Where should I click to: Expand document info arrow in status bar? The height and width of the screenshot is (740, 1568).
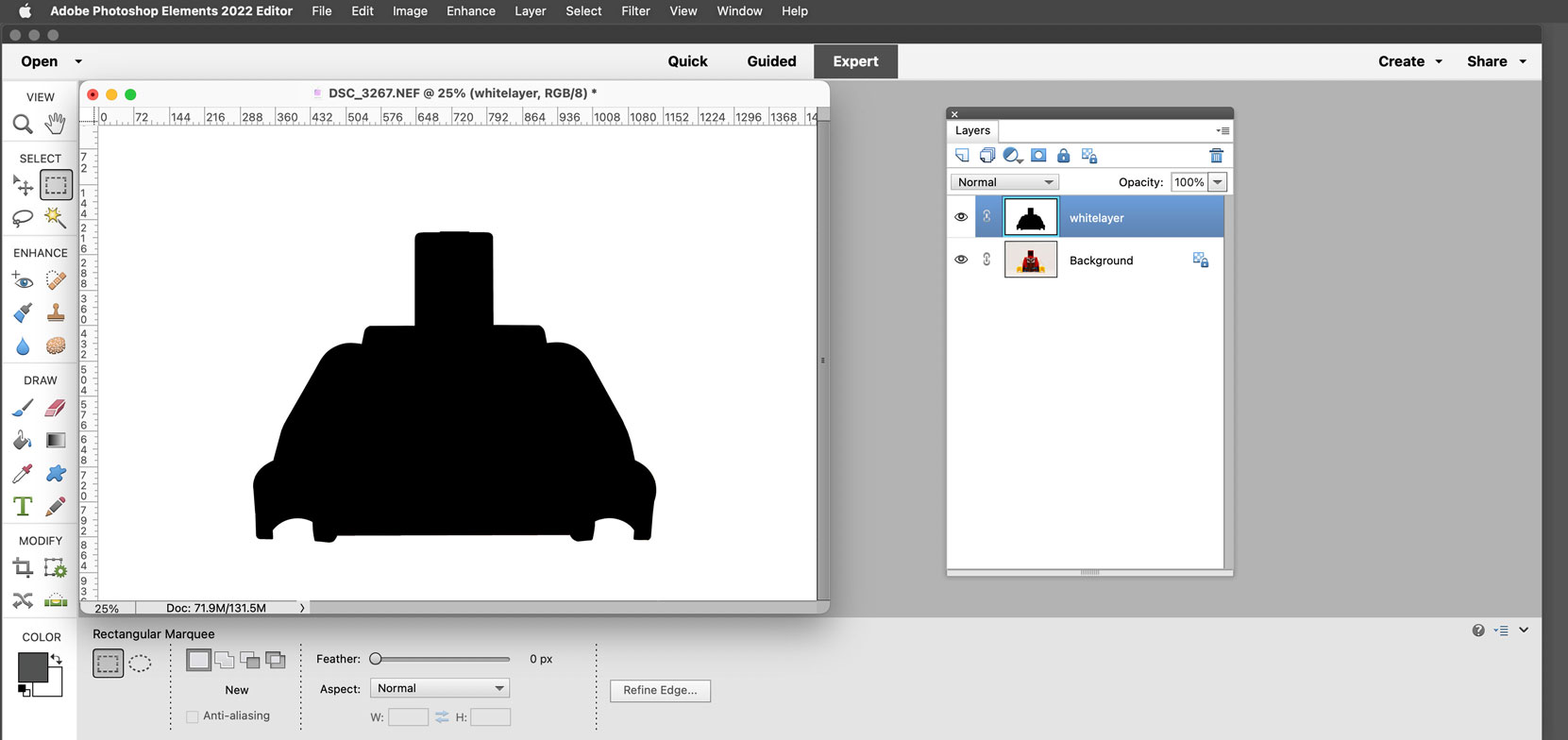click(302, 608)
